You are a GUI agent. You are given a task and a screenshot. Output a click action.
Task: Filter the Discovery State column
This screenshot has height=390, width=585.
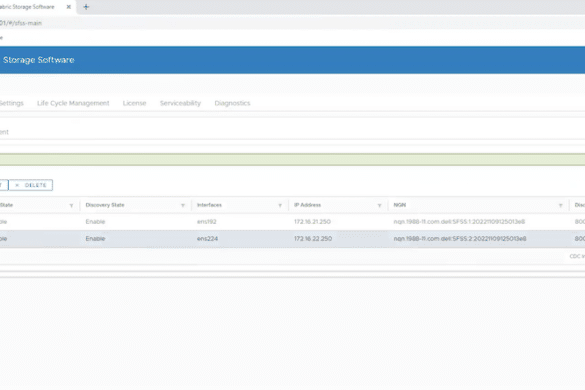click(183, 205)
